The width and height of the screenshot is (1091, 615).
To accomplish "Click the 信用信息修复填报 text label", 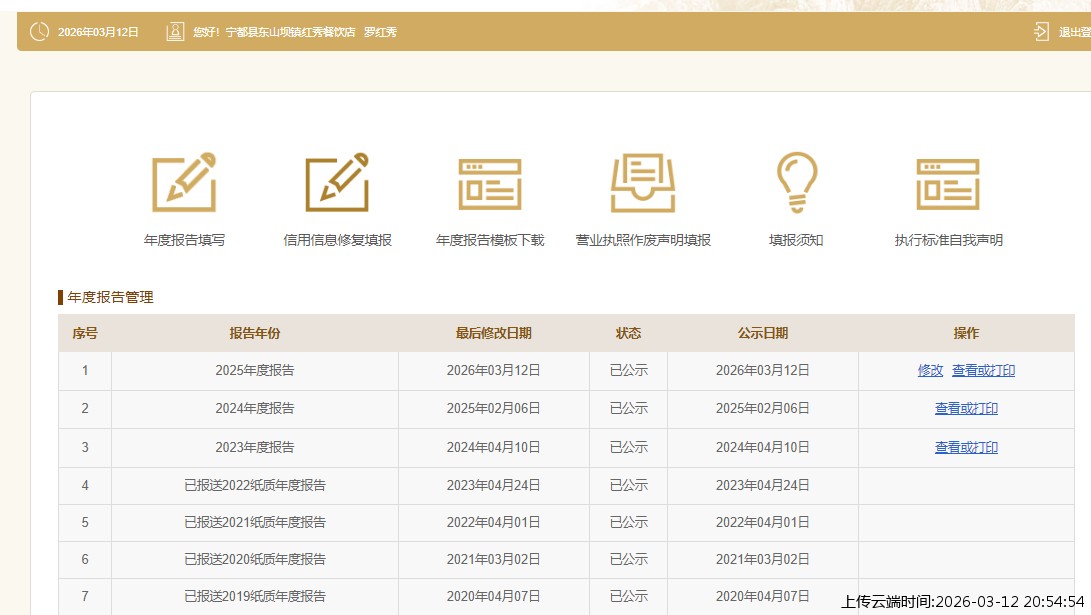I will point(337,240).
